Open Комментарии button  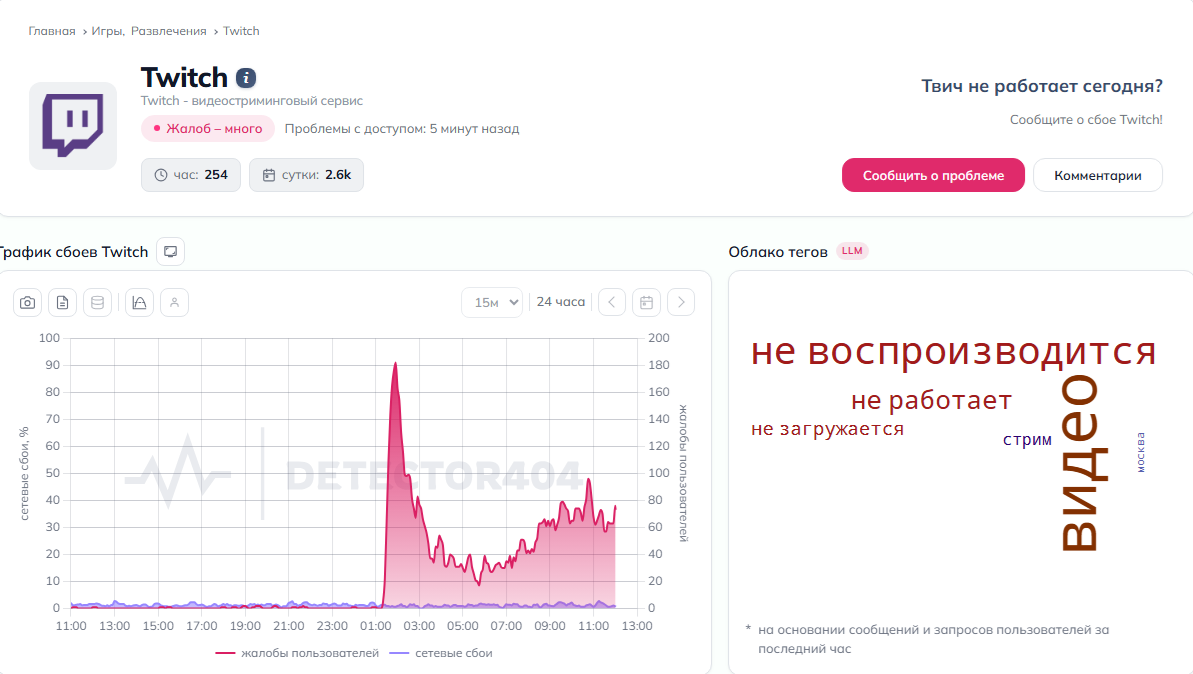point(1097,175)
